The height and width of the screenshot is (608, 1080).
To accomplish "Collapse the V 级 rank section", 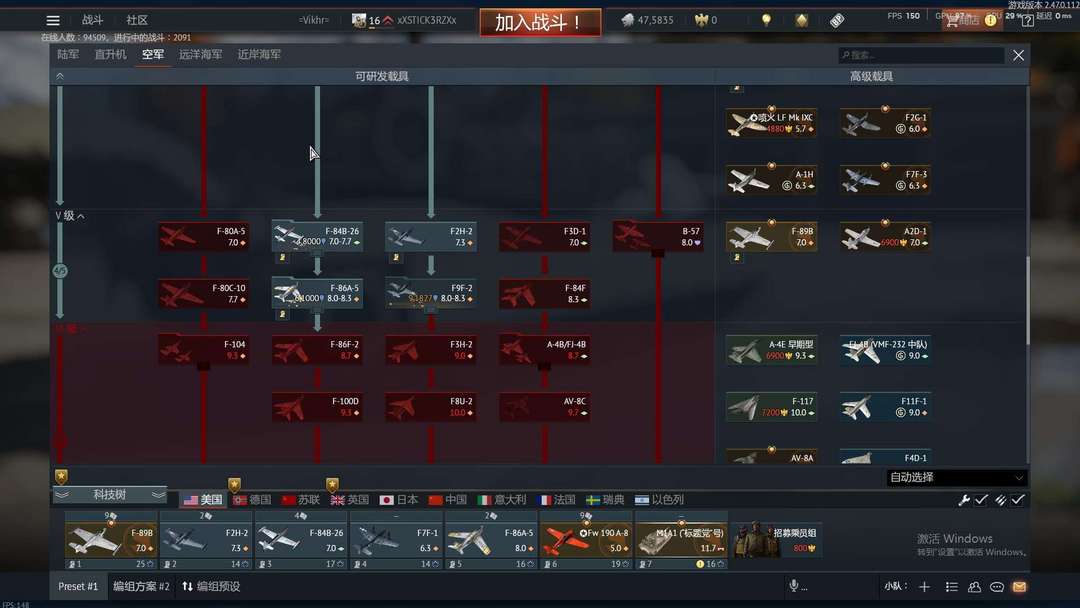I will (x=70, y=216).
